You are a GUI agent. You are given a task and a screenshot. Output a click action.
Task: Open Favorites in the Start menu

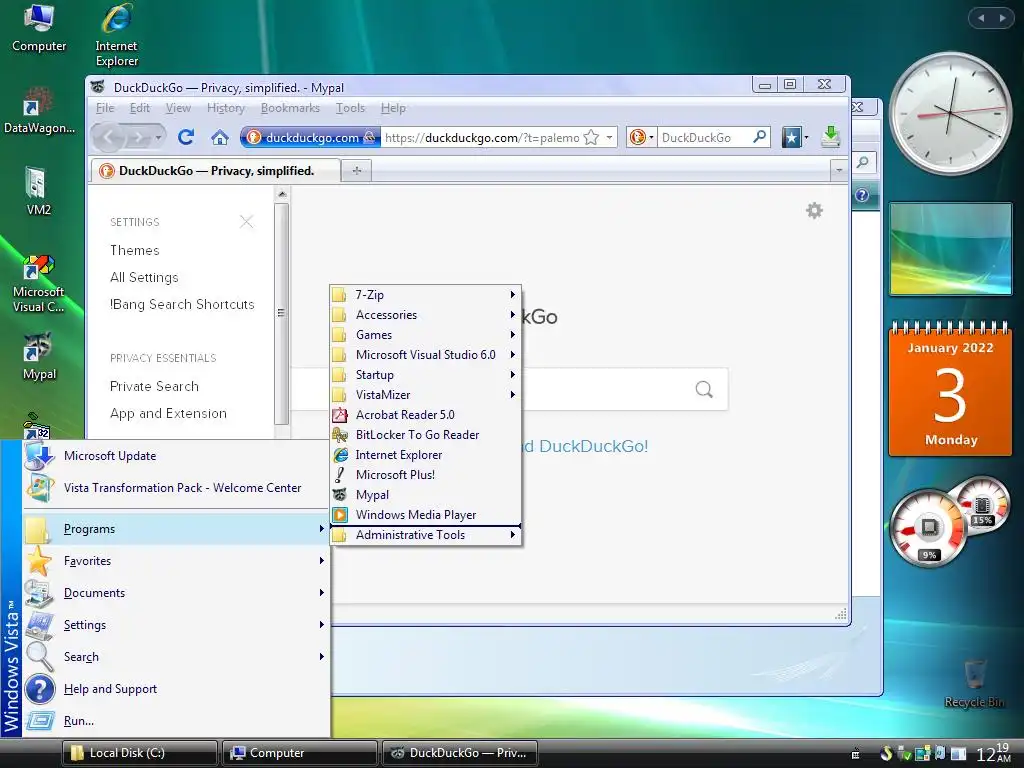click(176, 561)
